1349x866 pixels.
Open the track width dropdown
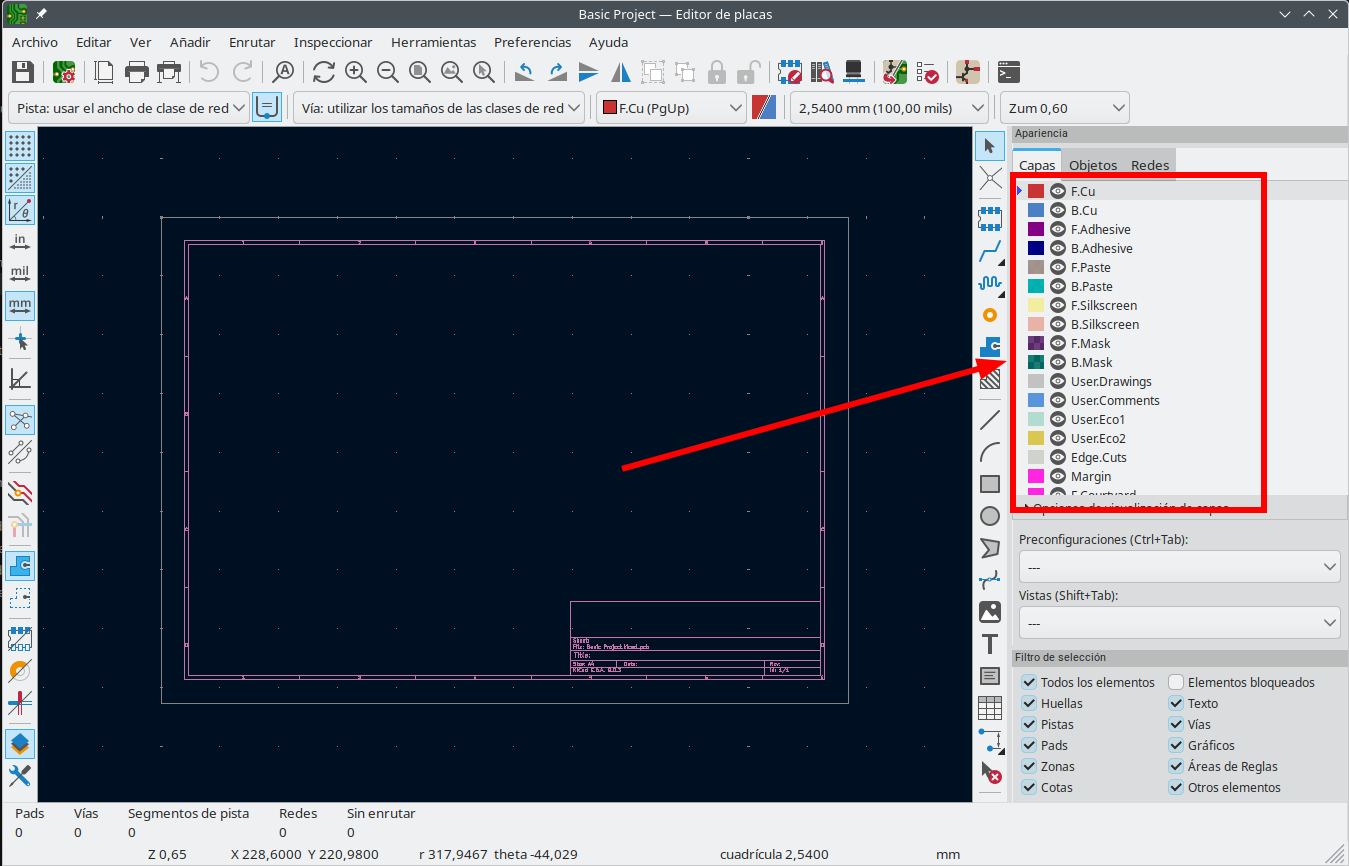[x=128, y=108]
